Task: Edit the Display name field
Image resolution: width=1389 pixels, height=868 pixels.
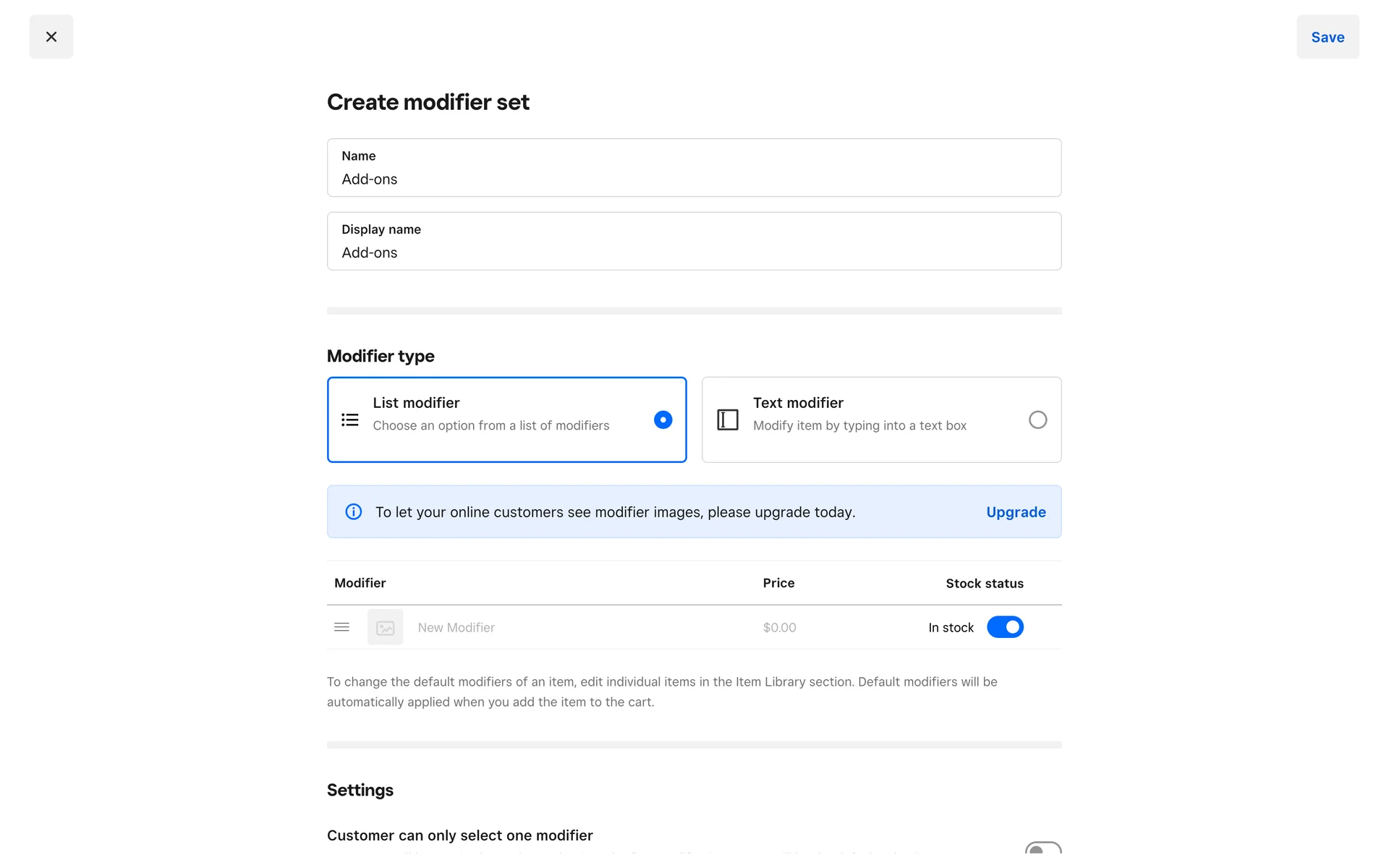Action: pos(693,252)
